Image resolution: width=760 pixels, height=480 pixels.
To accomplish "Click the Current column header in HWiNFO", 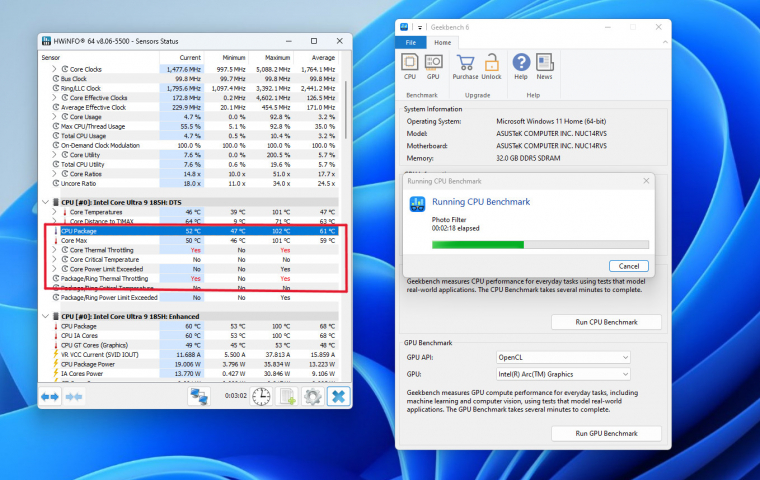I will (181, 57).
